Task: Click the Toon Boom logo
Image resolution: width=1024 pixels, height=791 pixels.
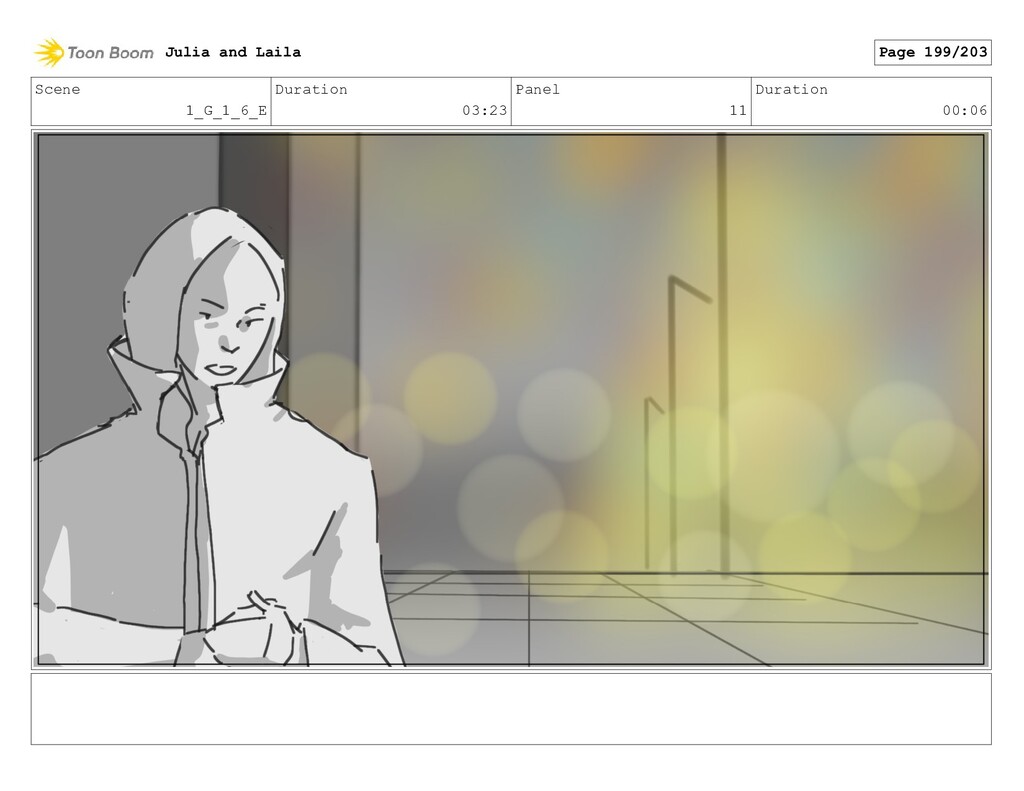Action: (x=94, y=52)
